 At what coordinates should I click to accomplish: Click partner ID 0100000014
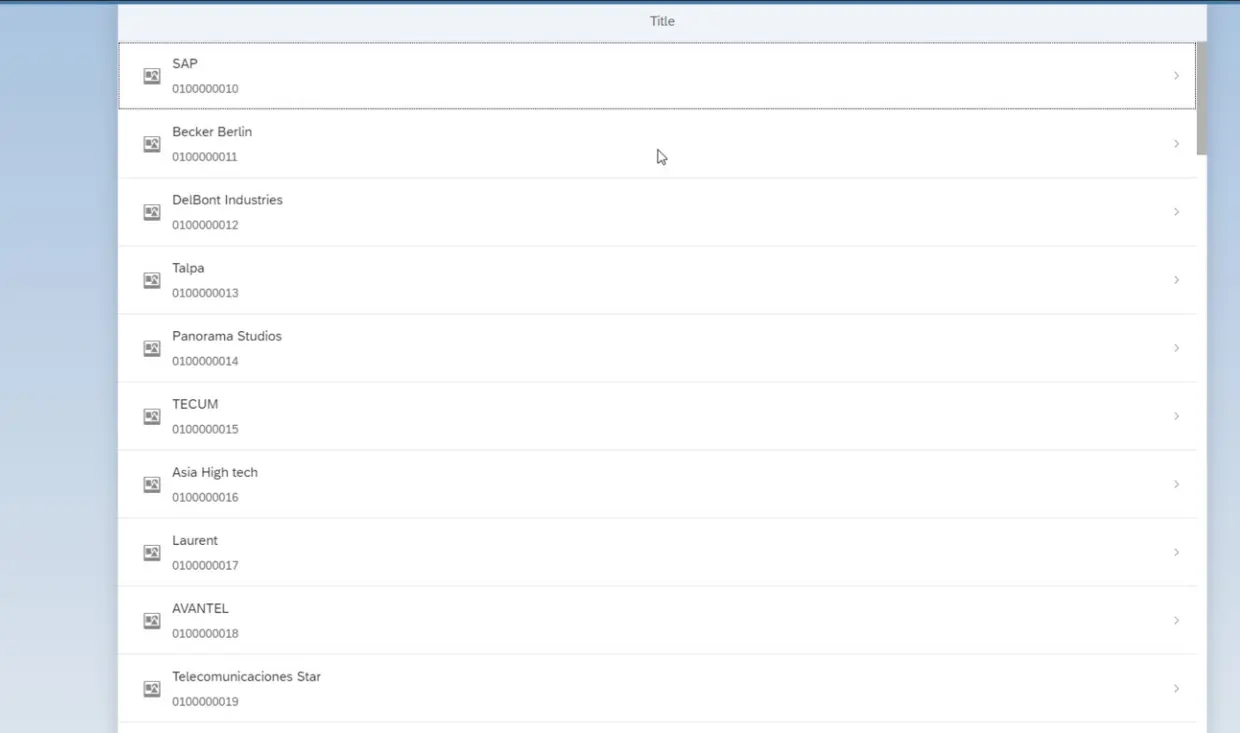tap(205, 360)
